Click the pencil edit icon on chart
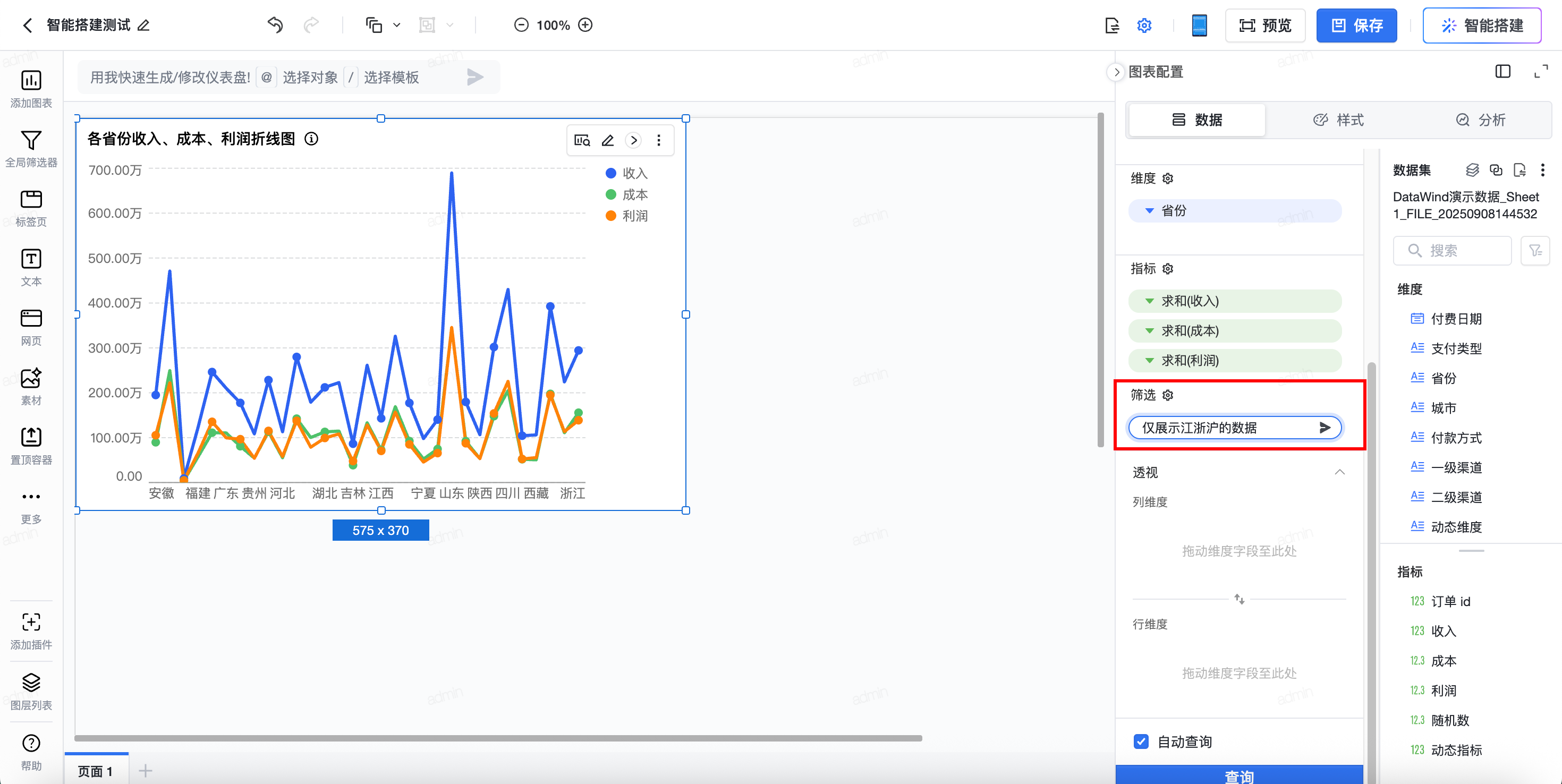Screen dimensions: 1562x784 click(x=608, y=141)
